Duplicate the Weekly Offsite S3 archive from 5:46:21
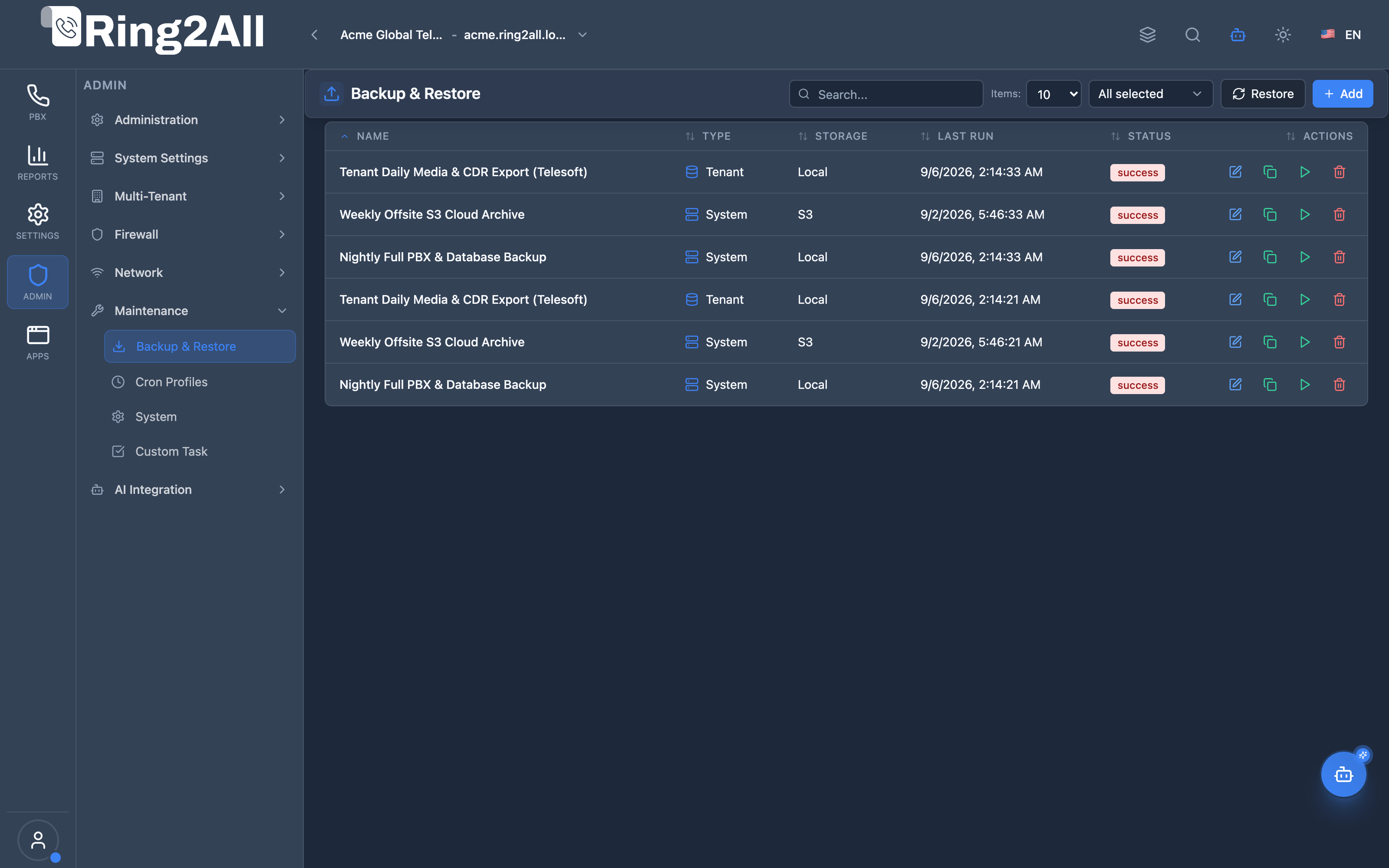1389x868 pixels. coord(1270,342)
